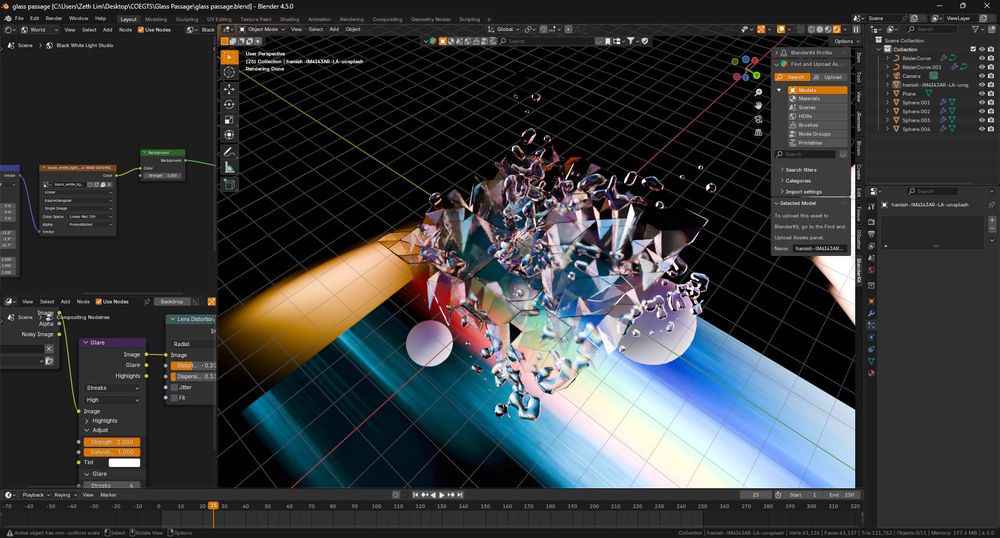Select Materials asset type
This screenshot has width=1000, height=538.
click(817, 99)
